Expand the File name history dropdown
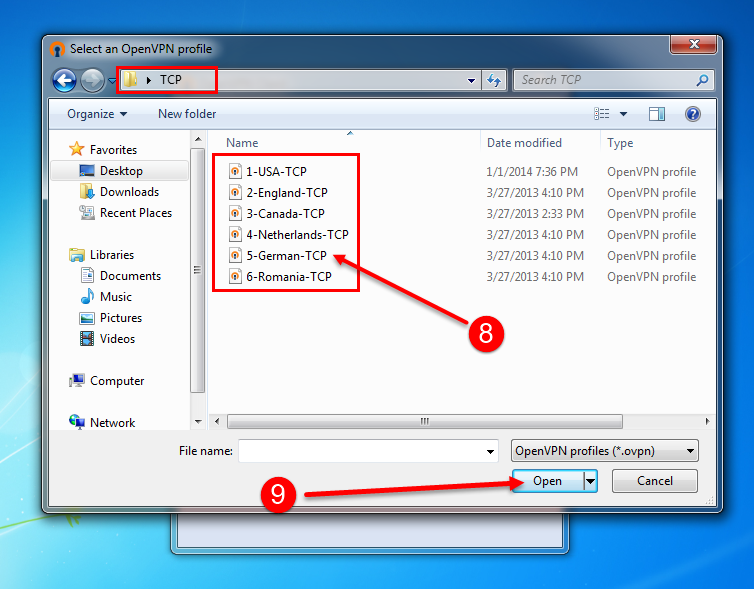The height and width of the screenshot is (589, 754). tap(490, 452)
